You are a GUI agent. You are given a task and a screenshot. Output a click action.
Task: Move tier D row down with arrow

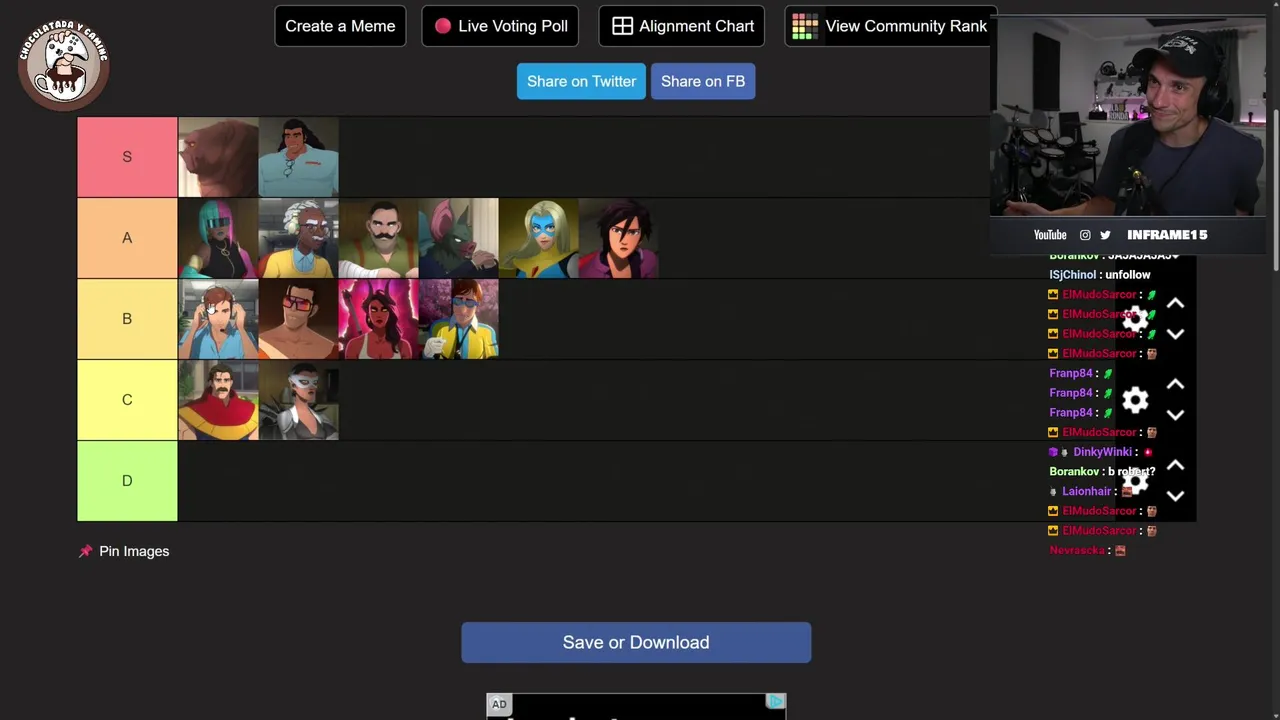click(1175, 496)
